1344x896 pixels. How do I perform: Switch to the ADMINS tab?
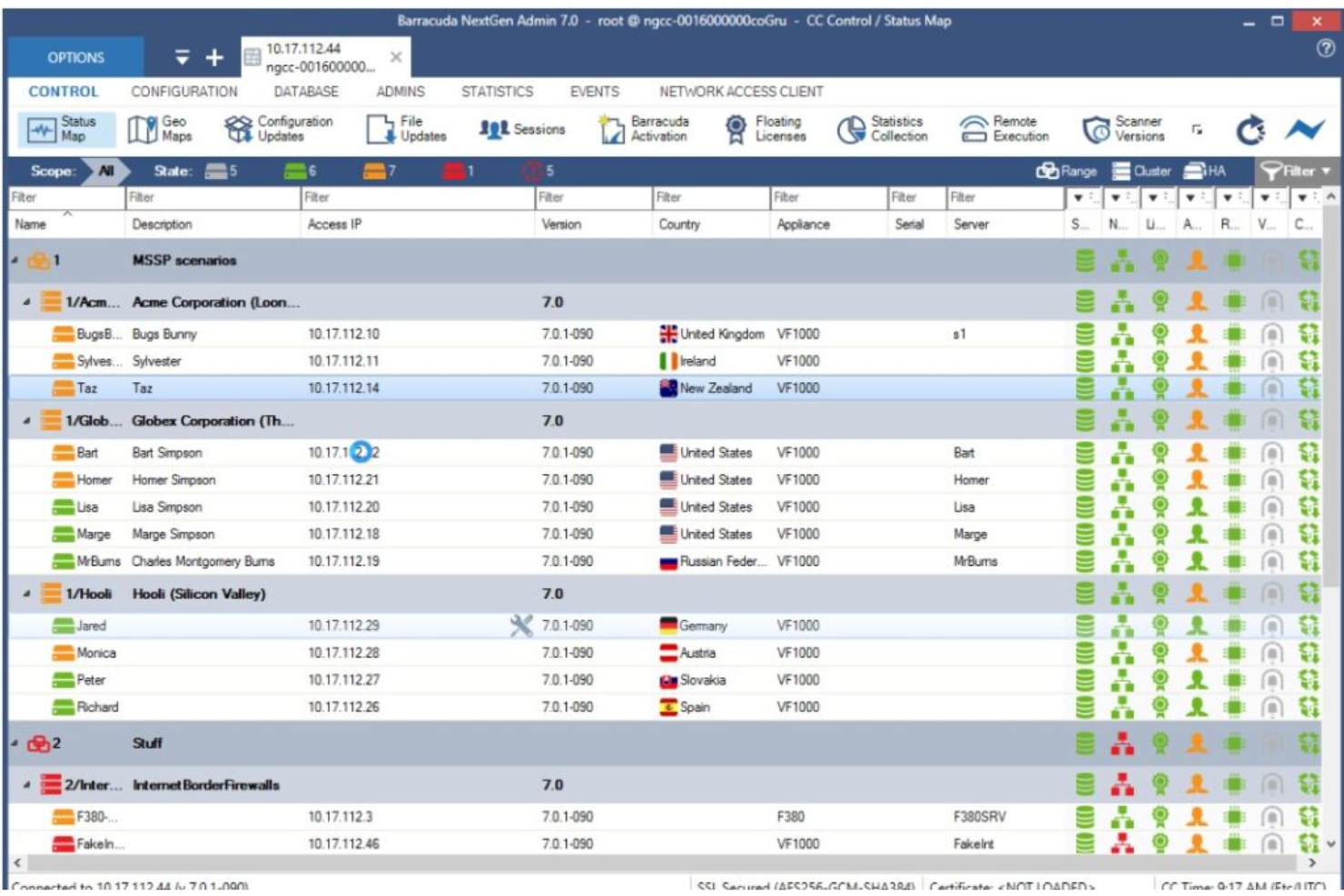(x=400, y=92)
